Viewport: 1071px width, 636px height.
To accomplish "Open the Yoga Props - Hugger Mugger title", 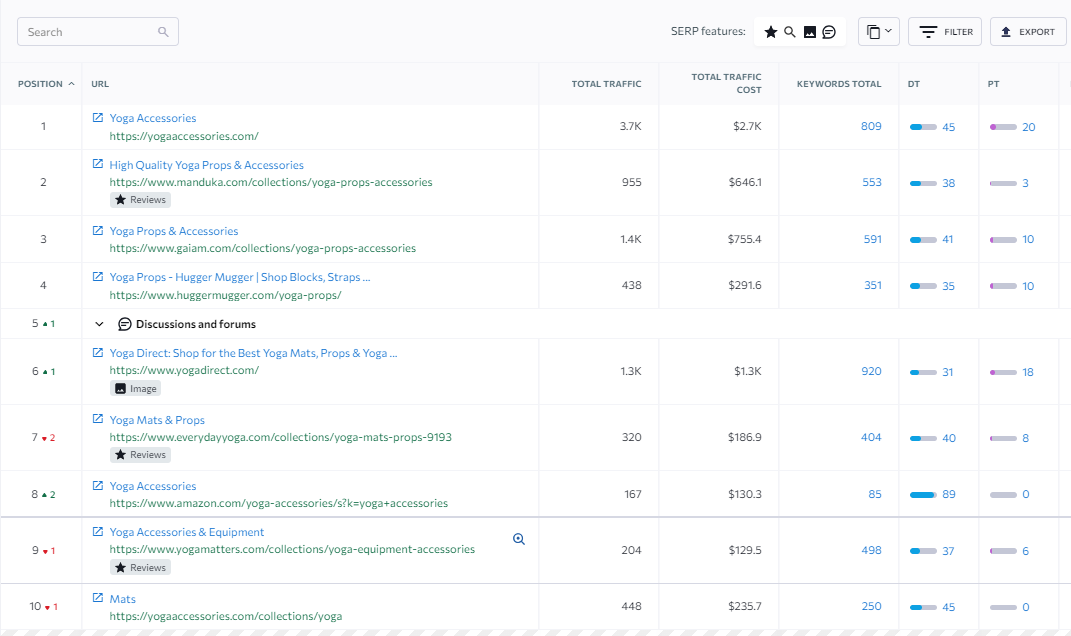I will tap(240, 277).
